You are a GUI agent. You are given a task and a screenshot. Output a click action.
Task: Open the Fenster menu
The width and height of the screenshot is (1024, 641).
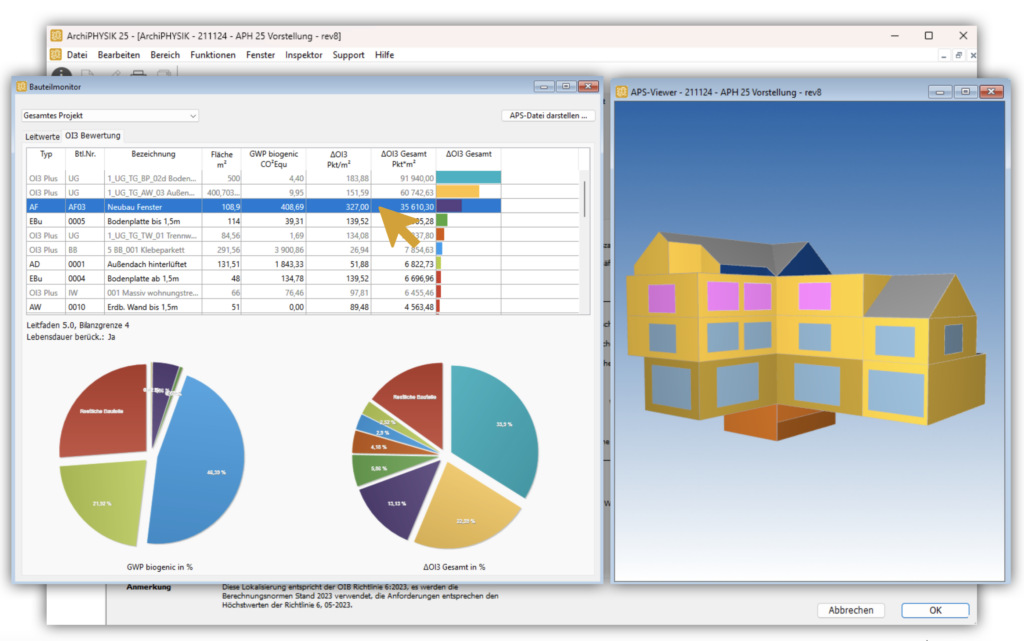click(x=260, y=55)
